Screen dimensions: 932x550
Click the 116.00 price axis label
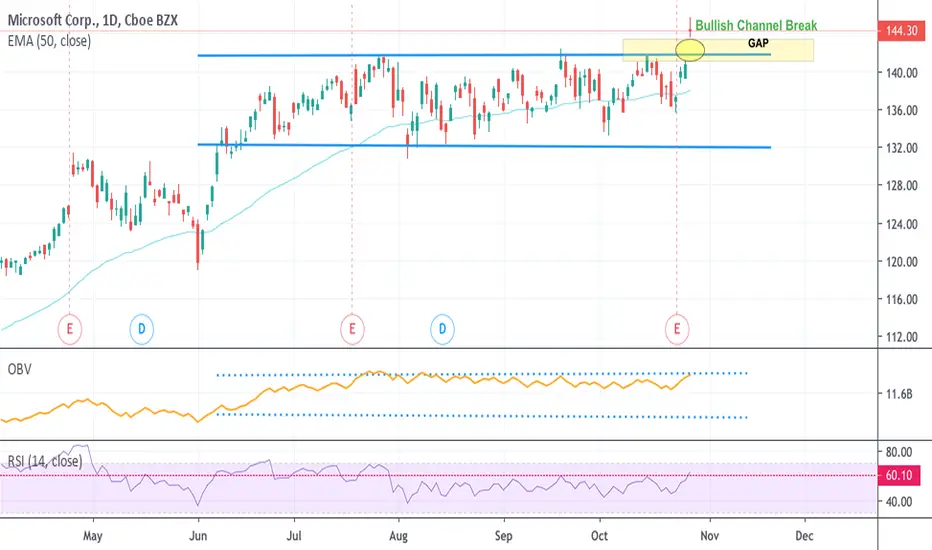click(902, 299)
